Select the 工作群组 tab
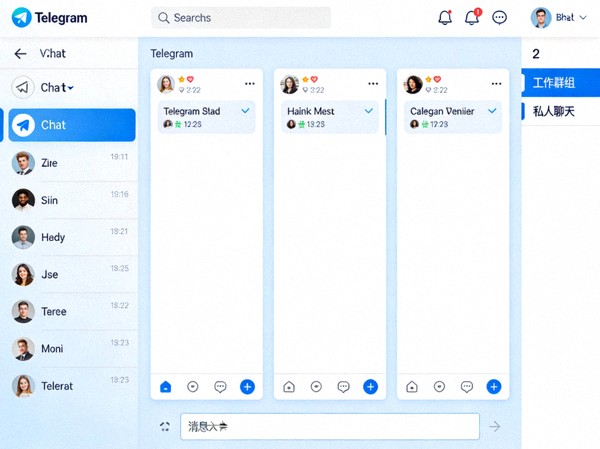The width and height of the screenshot is (600, 449). 561,83
